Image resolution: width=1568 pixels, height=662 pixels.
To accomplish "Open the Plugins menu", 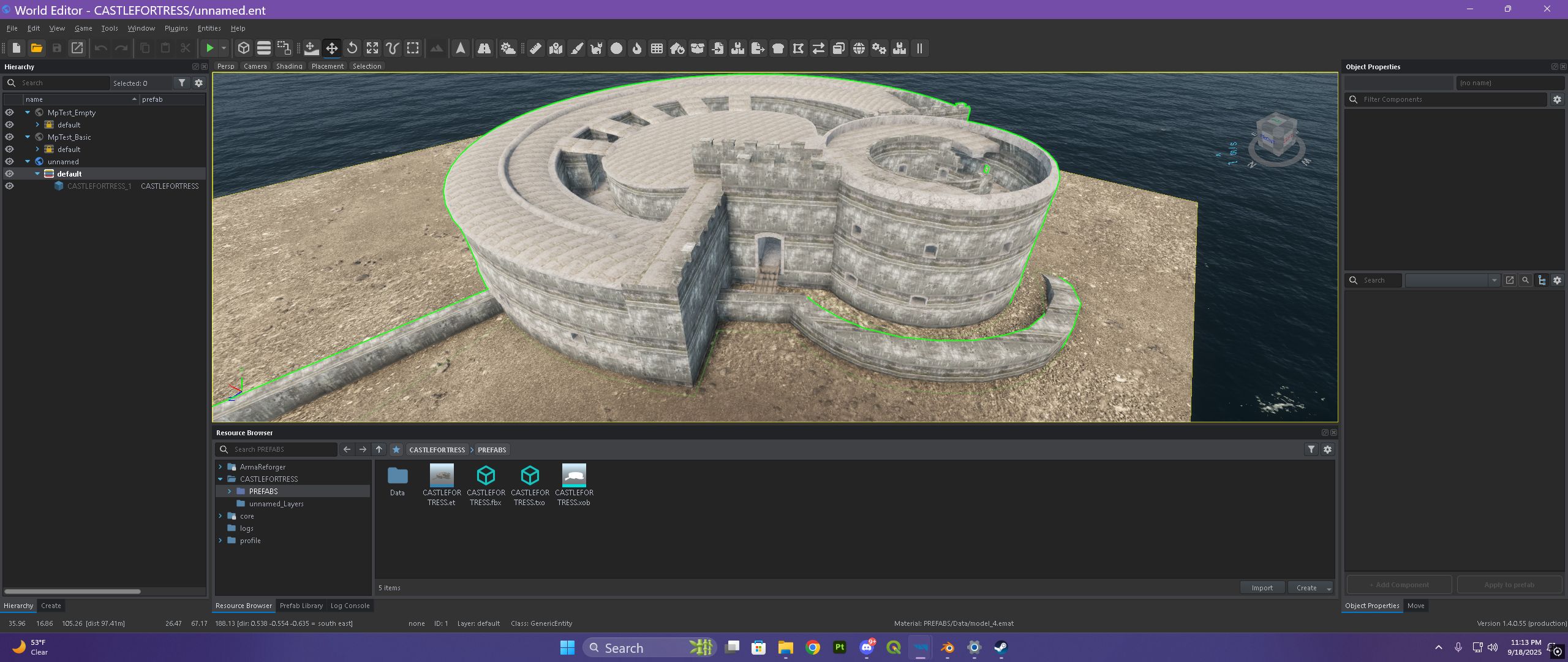I will 176,28.
